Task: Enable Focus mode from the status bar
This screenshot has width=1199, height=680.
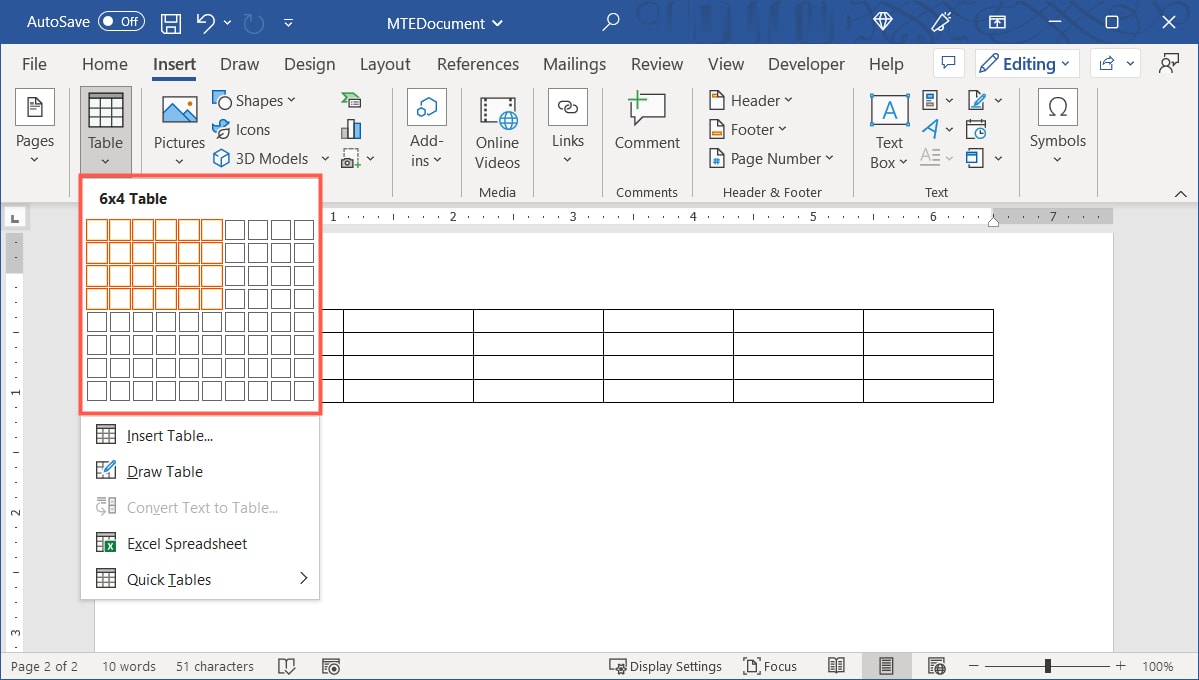Action: [x=770, y=666]
